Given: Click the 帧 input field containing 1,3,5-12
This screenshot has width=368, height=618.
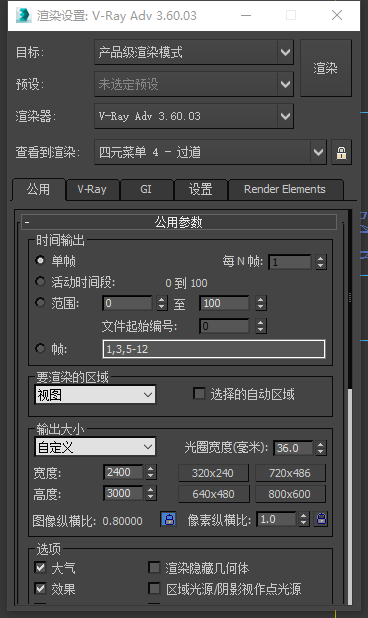Looking at the screenshot, I should click(214, 349).
